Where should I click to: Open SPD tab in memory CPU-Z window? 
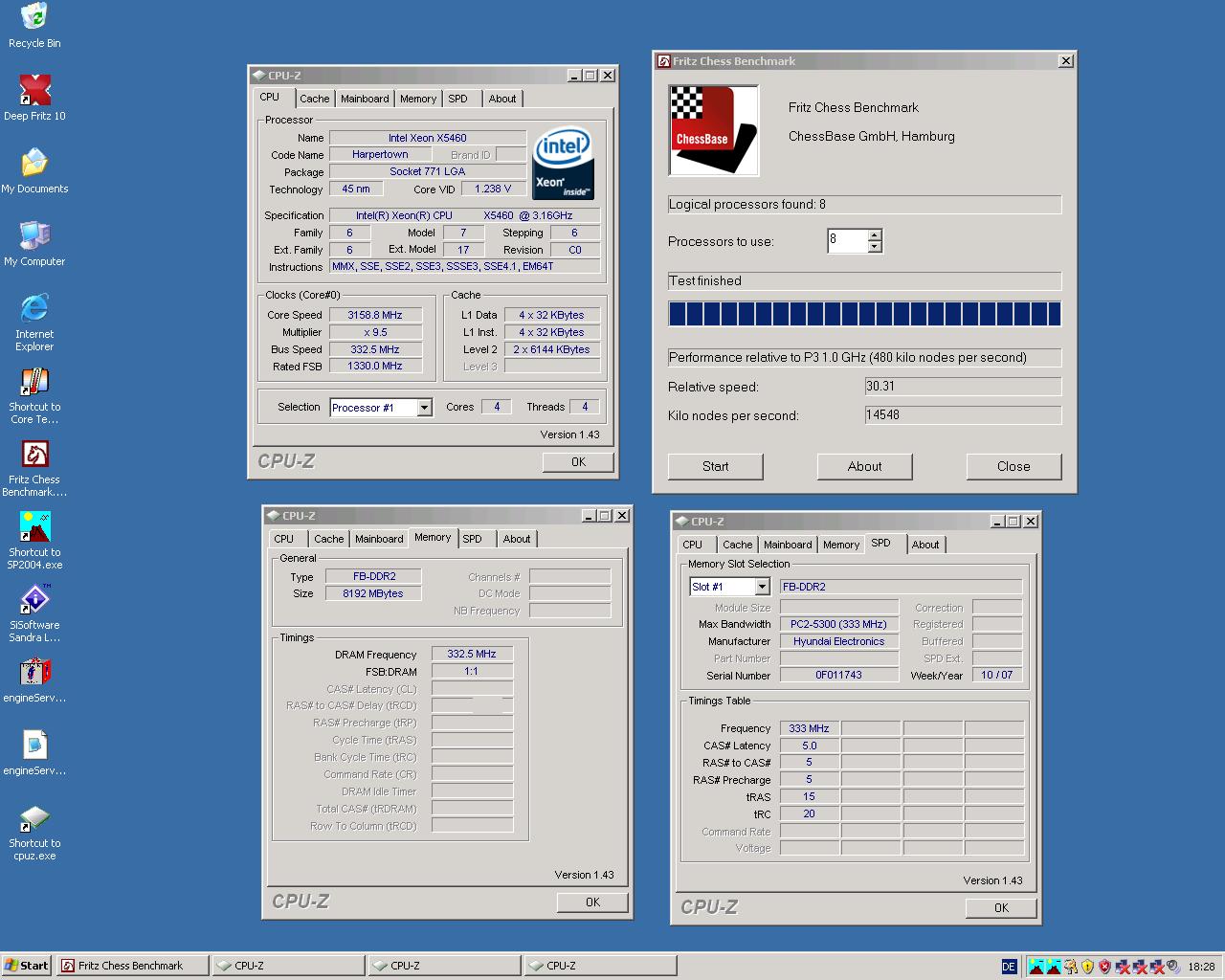tap(473, 539)
